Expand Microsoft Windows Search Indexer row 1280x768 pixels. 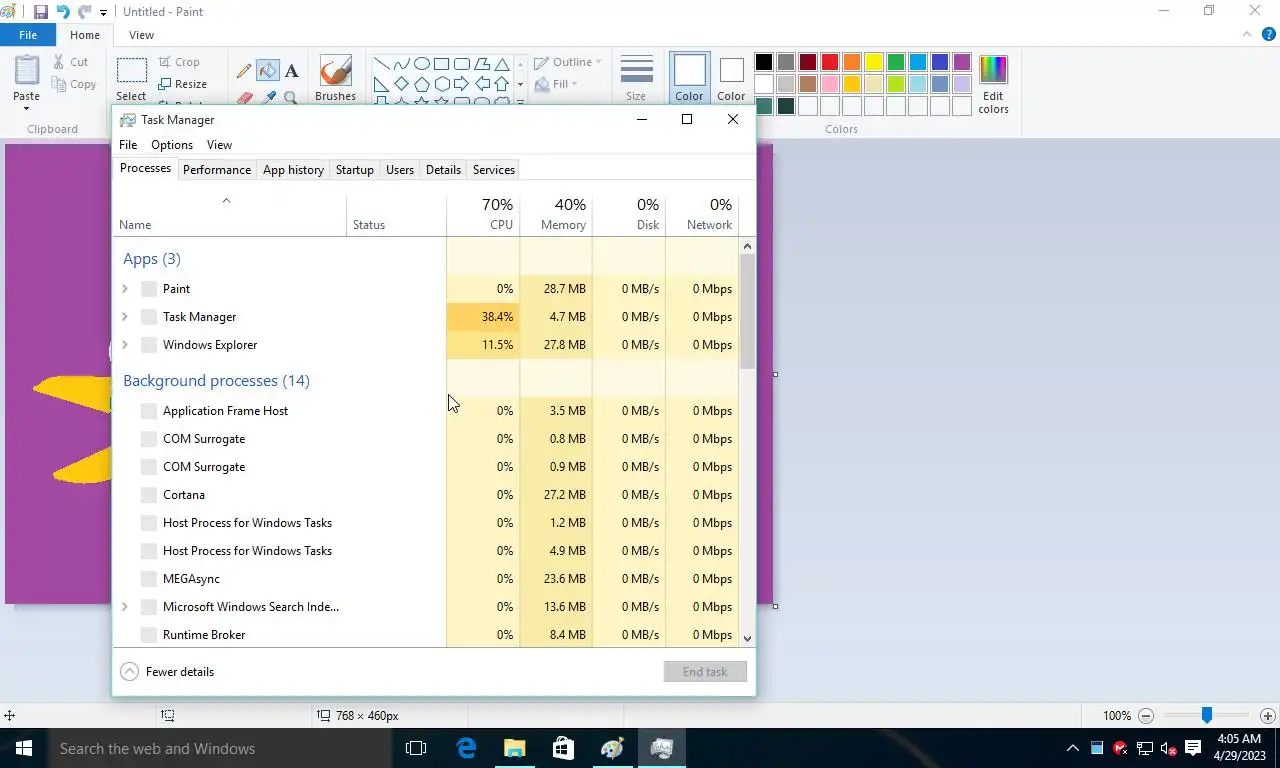125,607
